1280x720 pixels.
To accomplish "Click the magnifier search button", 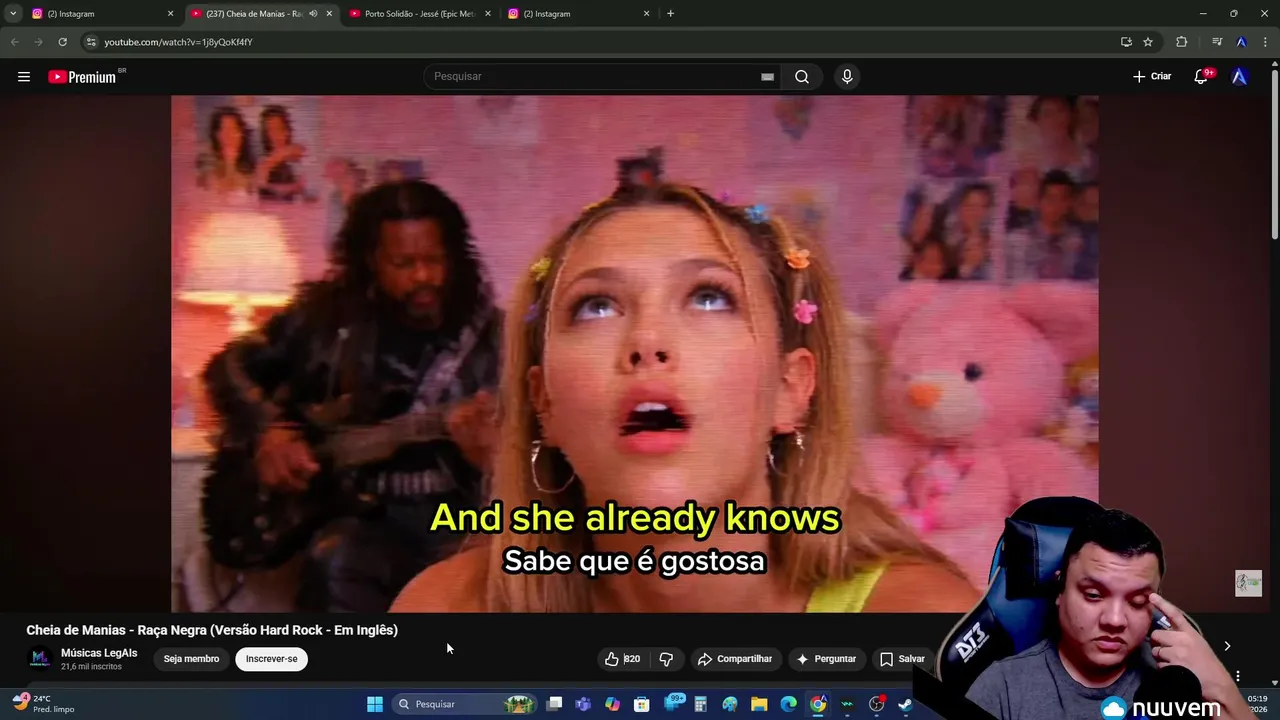I will pos(802,77).
